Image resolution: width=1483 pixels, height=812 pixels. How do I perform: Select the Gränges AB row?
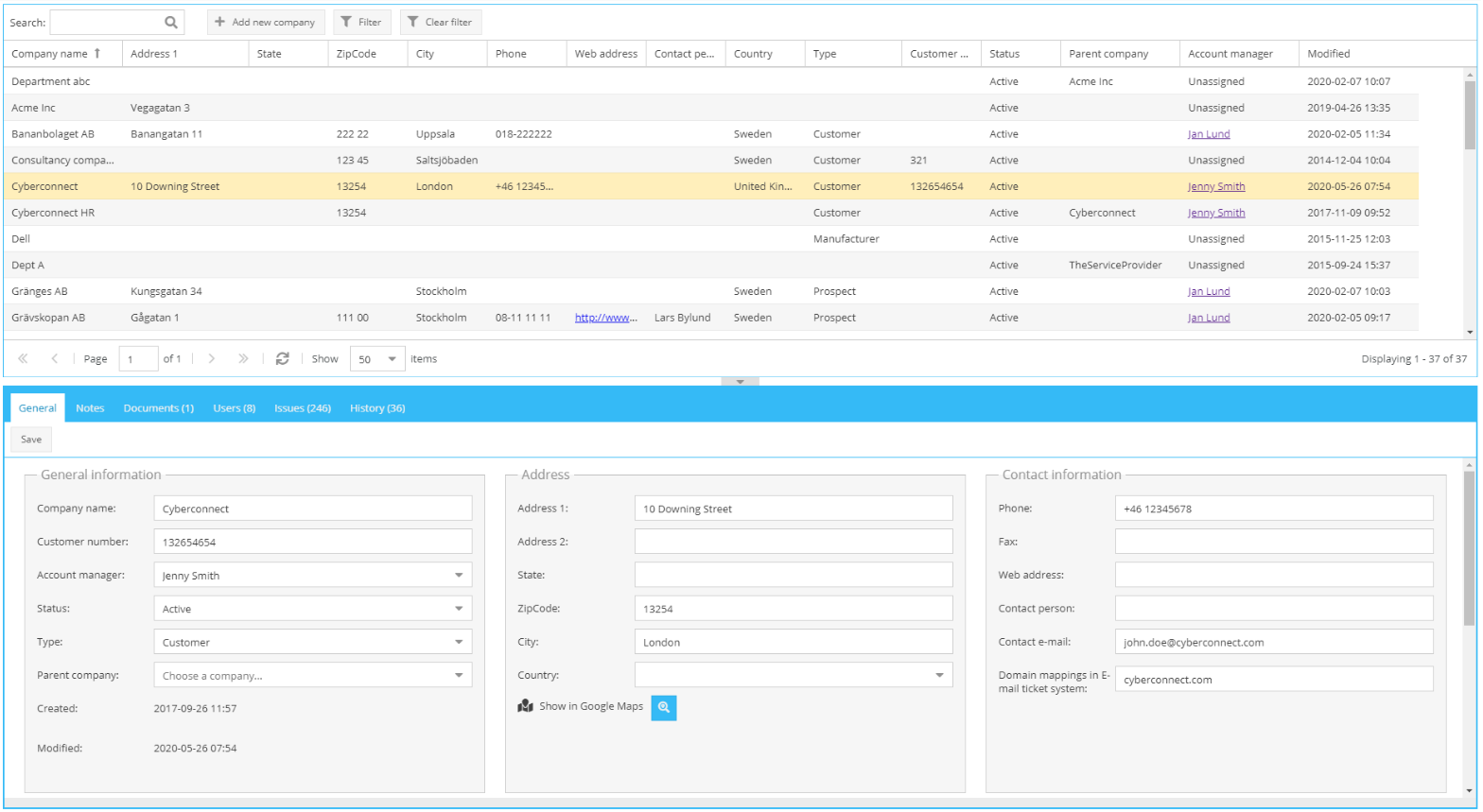(710, 291)
